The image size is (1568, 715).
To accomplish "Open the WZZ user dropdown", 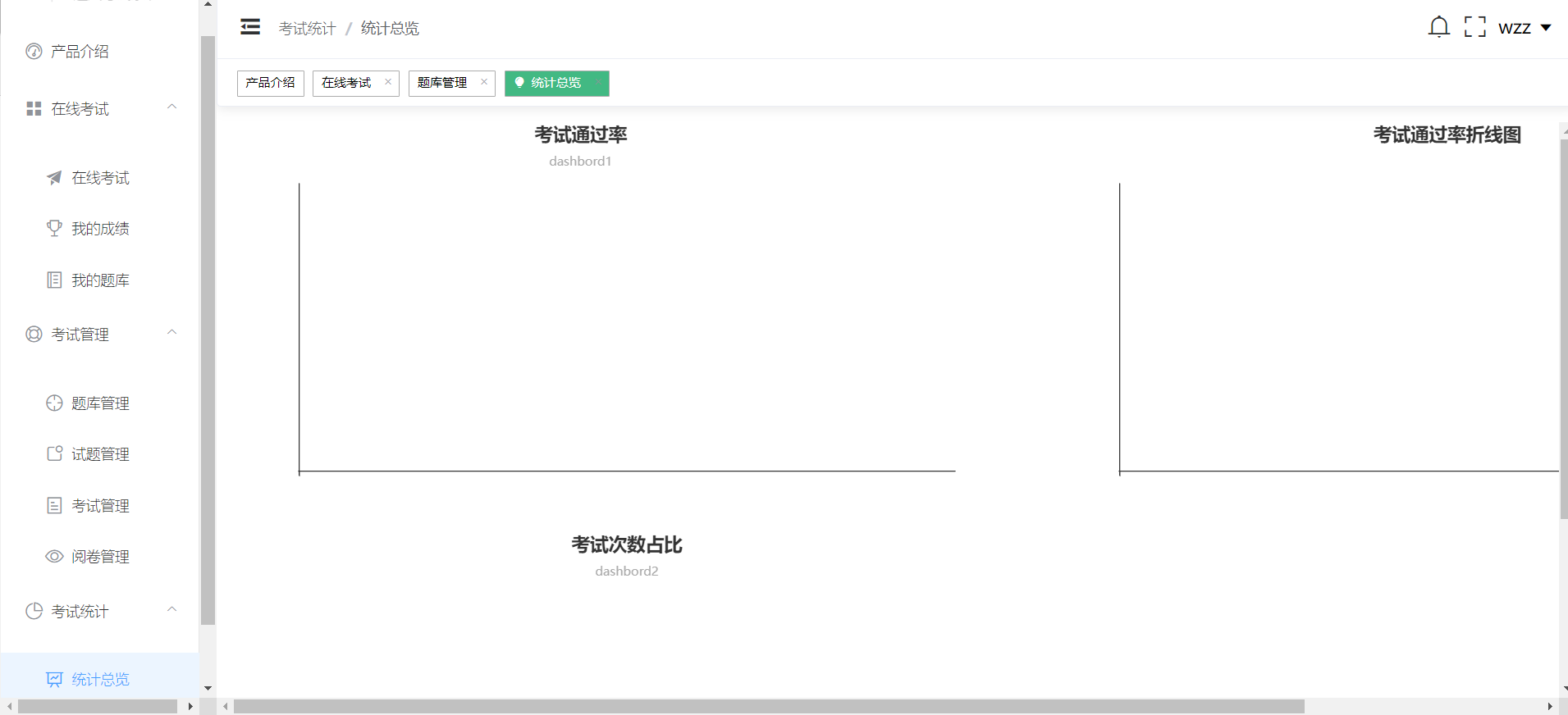I will 1525,28.
